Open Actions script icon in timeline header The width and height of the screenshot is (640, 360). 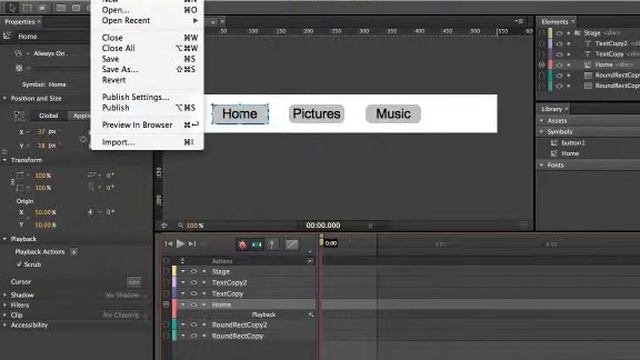310,261
